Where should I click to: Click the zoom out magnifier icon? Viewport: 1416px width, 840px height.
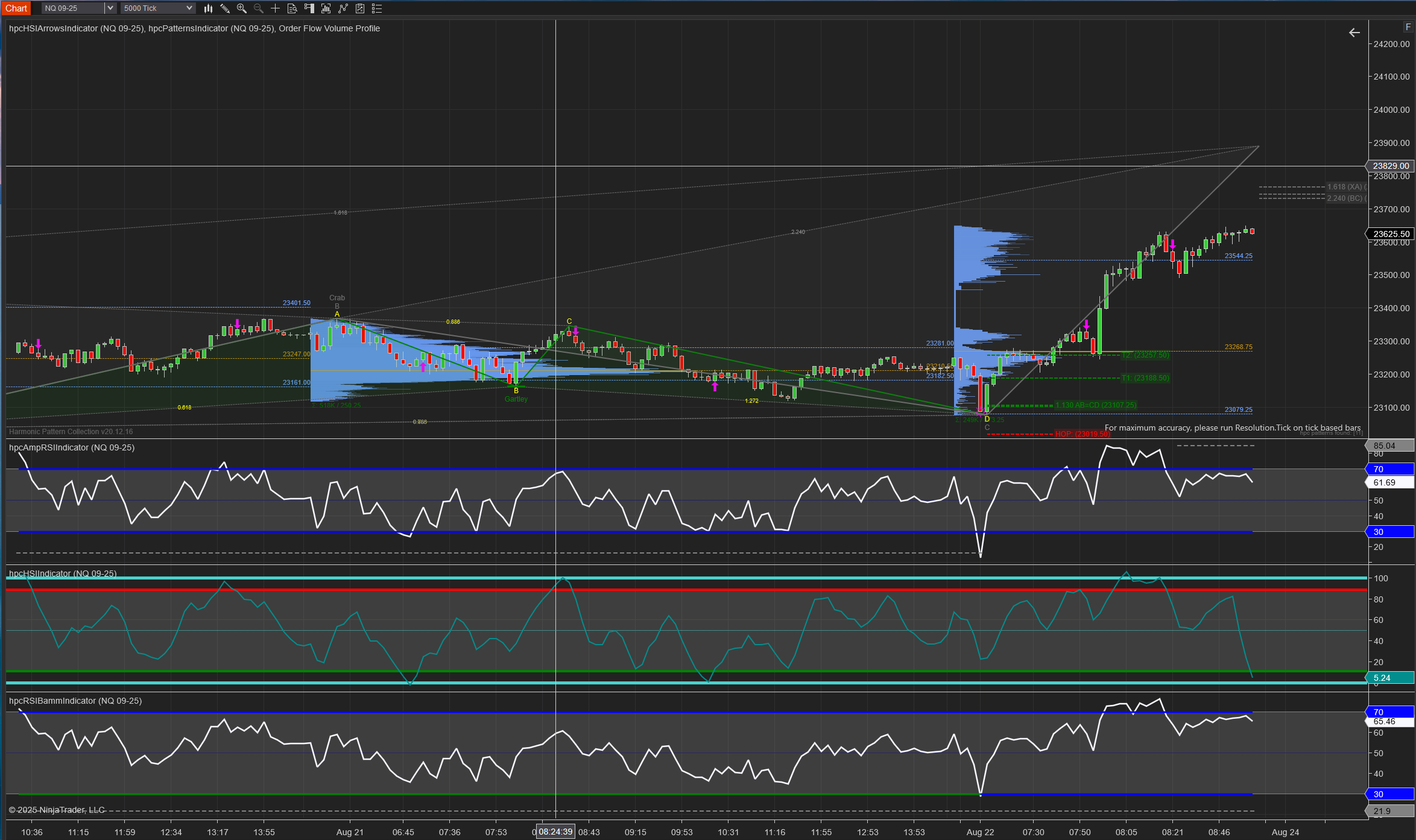(x=259, y=8)
